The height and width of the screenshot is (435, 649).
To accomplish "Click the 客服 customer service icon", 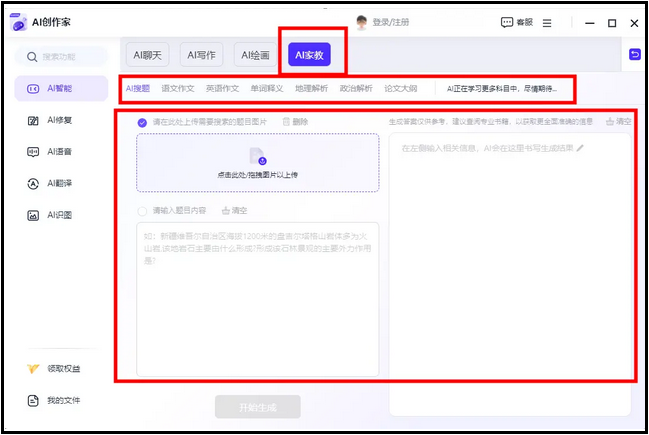I will pos(507,22).
